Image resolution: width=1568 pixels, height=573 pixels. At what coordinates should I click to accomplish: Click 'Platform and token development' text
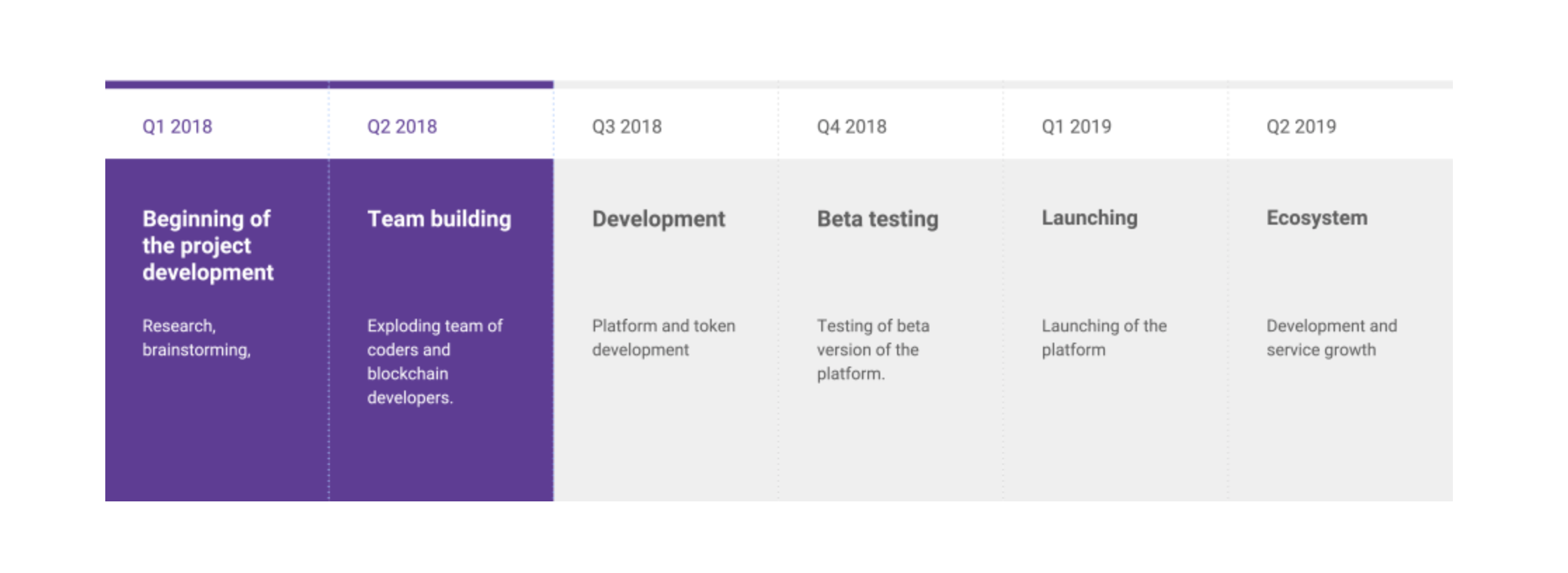pyautogui.click(x=663, y=338)
